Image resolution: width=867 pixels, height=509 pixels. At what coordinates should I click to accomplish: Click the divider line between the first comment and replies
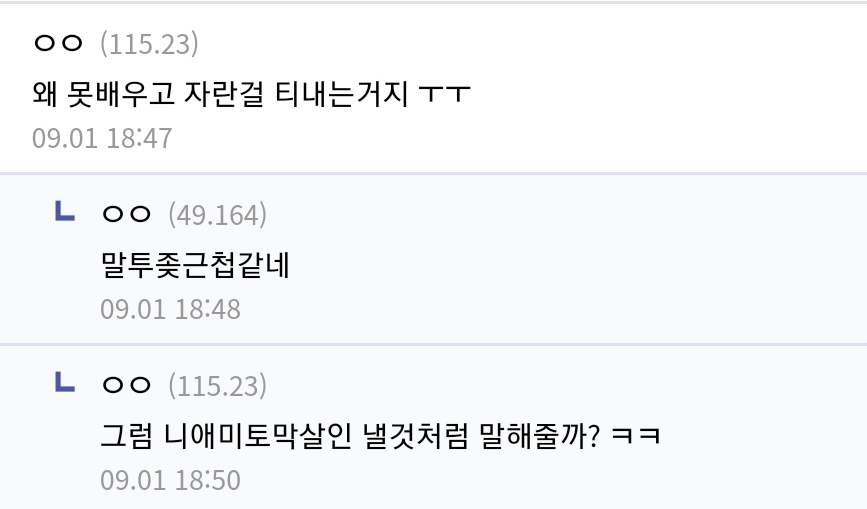point(434,174)
